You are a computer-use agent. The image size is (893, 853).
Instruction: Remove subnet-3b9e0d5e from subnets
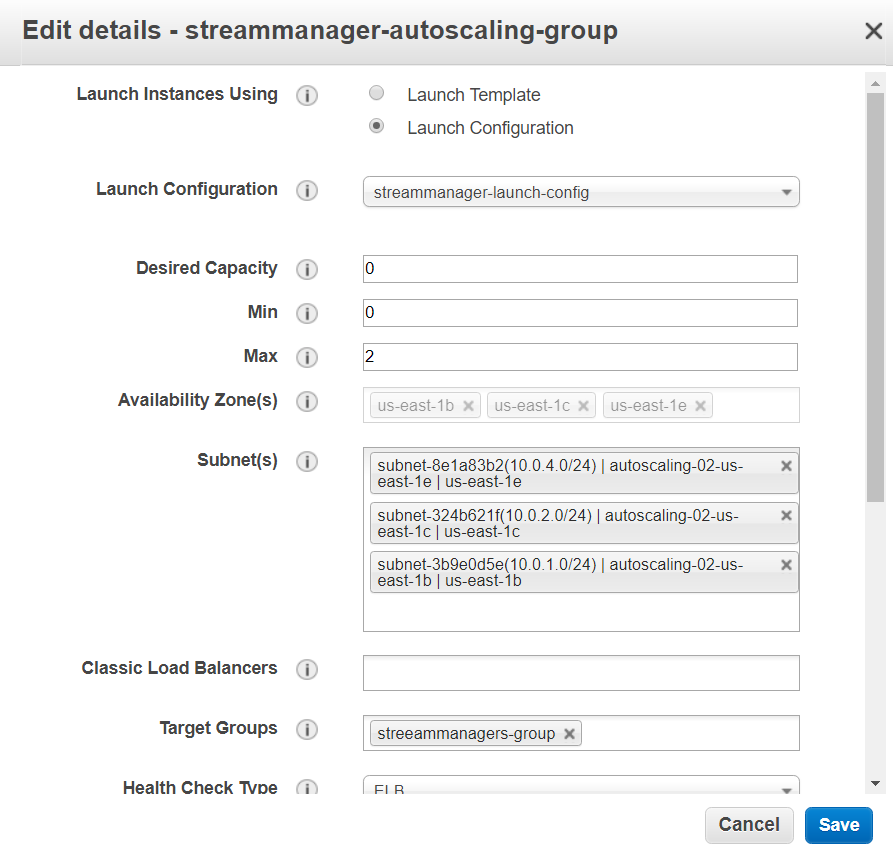pos(786,565)
